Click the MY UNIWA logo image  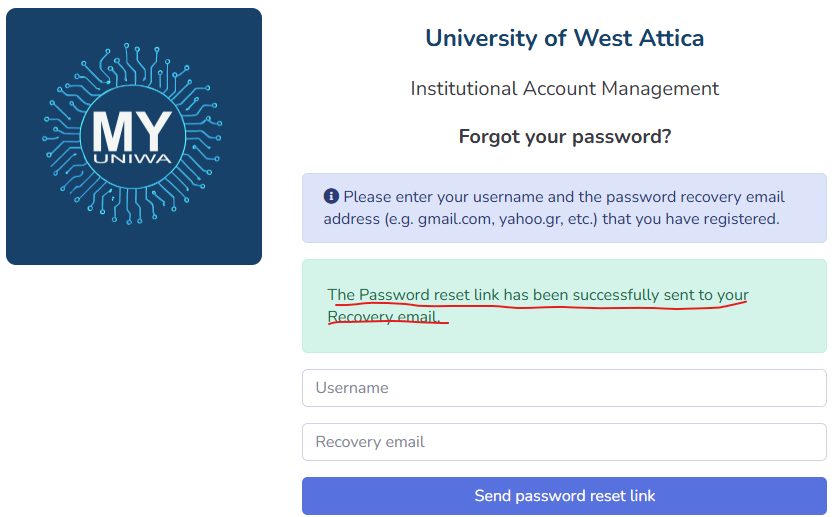click(x=134, y=137)
